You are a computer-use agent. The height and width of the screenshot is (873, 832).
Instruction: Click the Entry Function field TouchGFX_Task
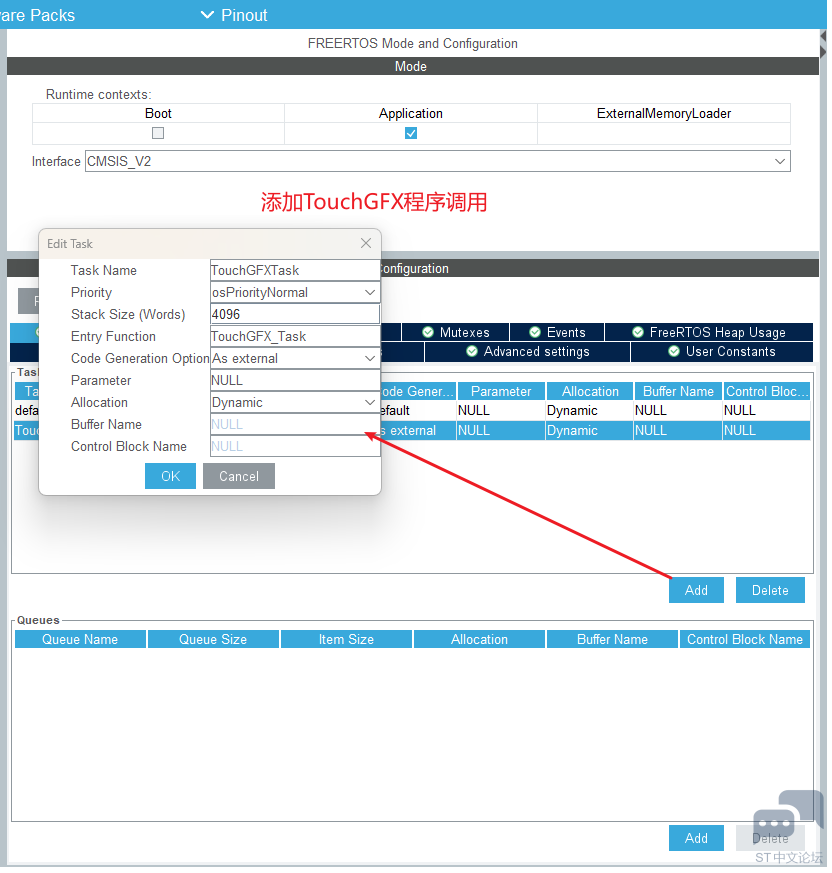tap(296, 337)
